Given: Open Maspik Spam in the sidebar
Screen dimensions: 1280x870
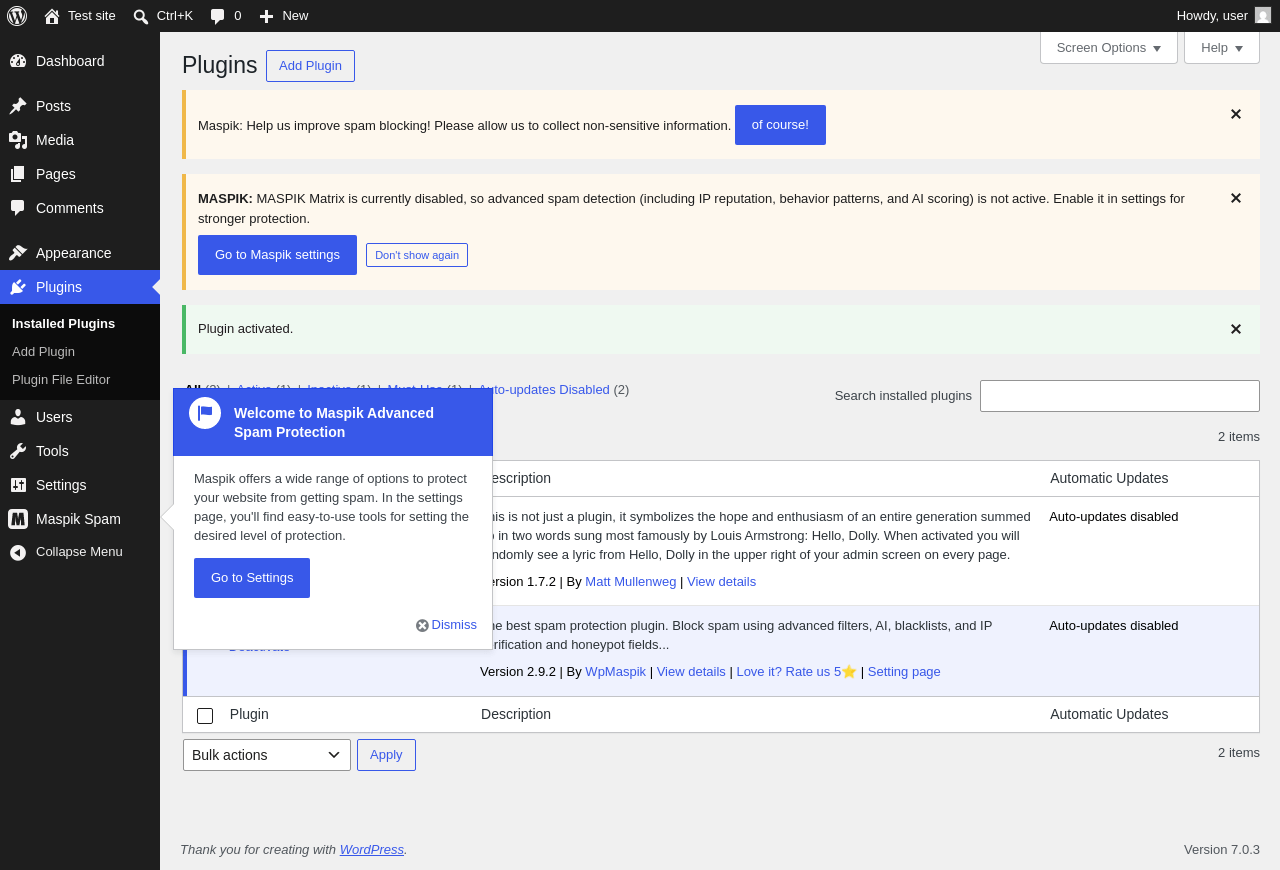Looking at the screenshot, I should click(80, 519).
